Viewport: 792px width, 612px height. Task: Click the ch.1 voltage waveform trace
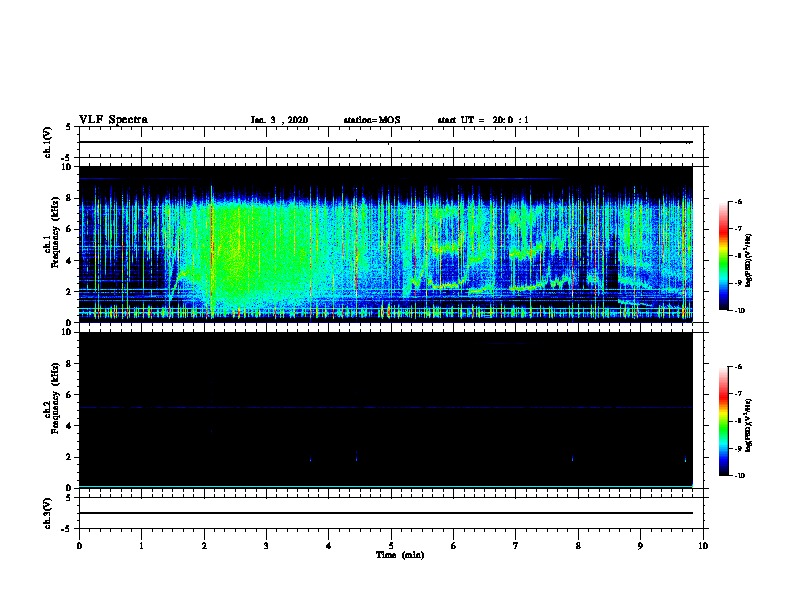point(386,142)
